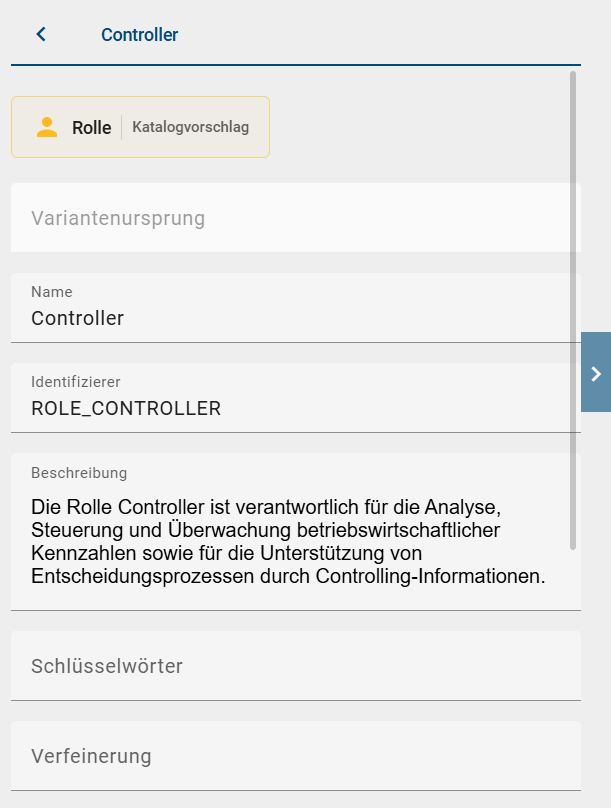Navigate back using the left arrow
611x808 pixels.
[40, 33]
